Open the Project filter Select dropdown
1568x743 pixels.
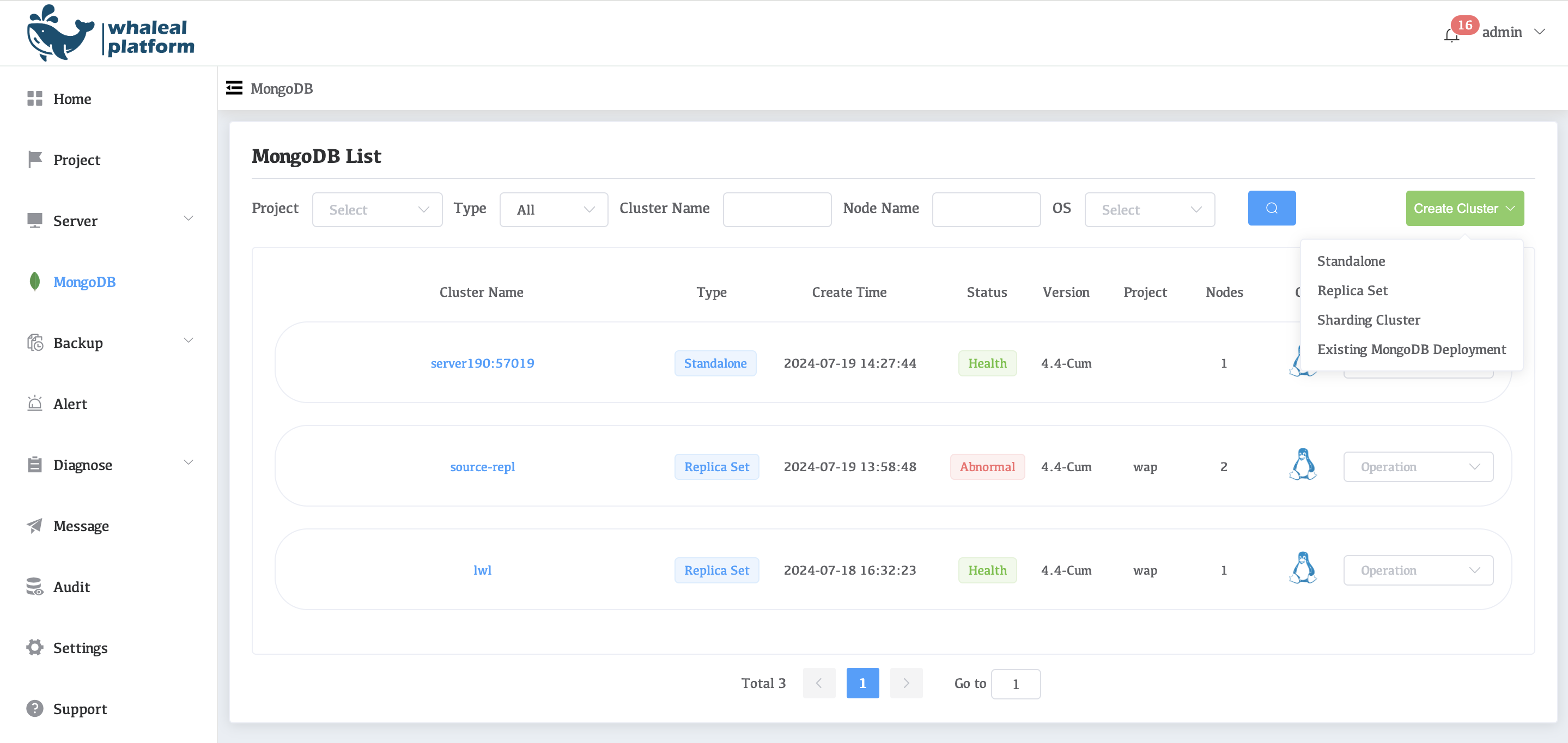point(377,210)
